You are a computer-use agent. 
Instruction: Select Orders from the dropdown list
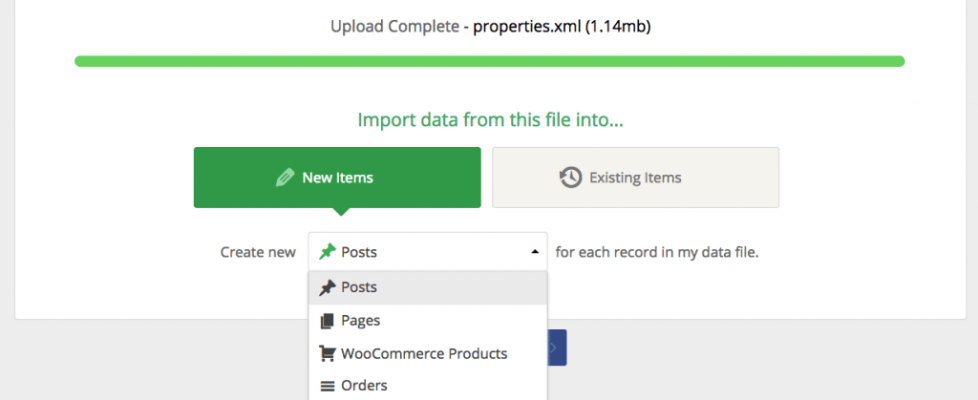(427, 386)
